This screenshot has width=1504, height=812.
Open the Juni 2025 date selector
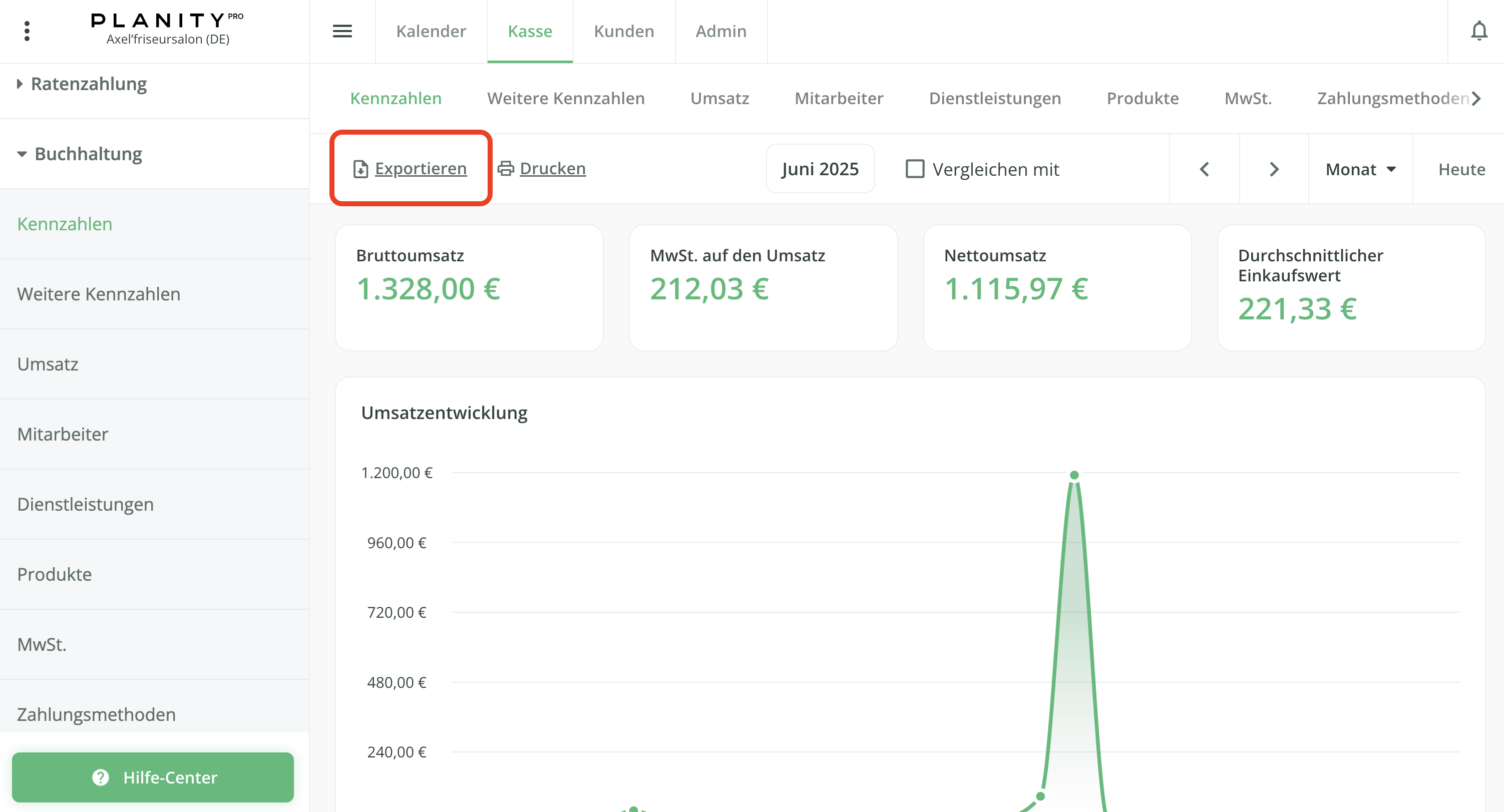820,168
